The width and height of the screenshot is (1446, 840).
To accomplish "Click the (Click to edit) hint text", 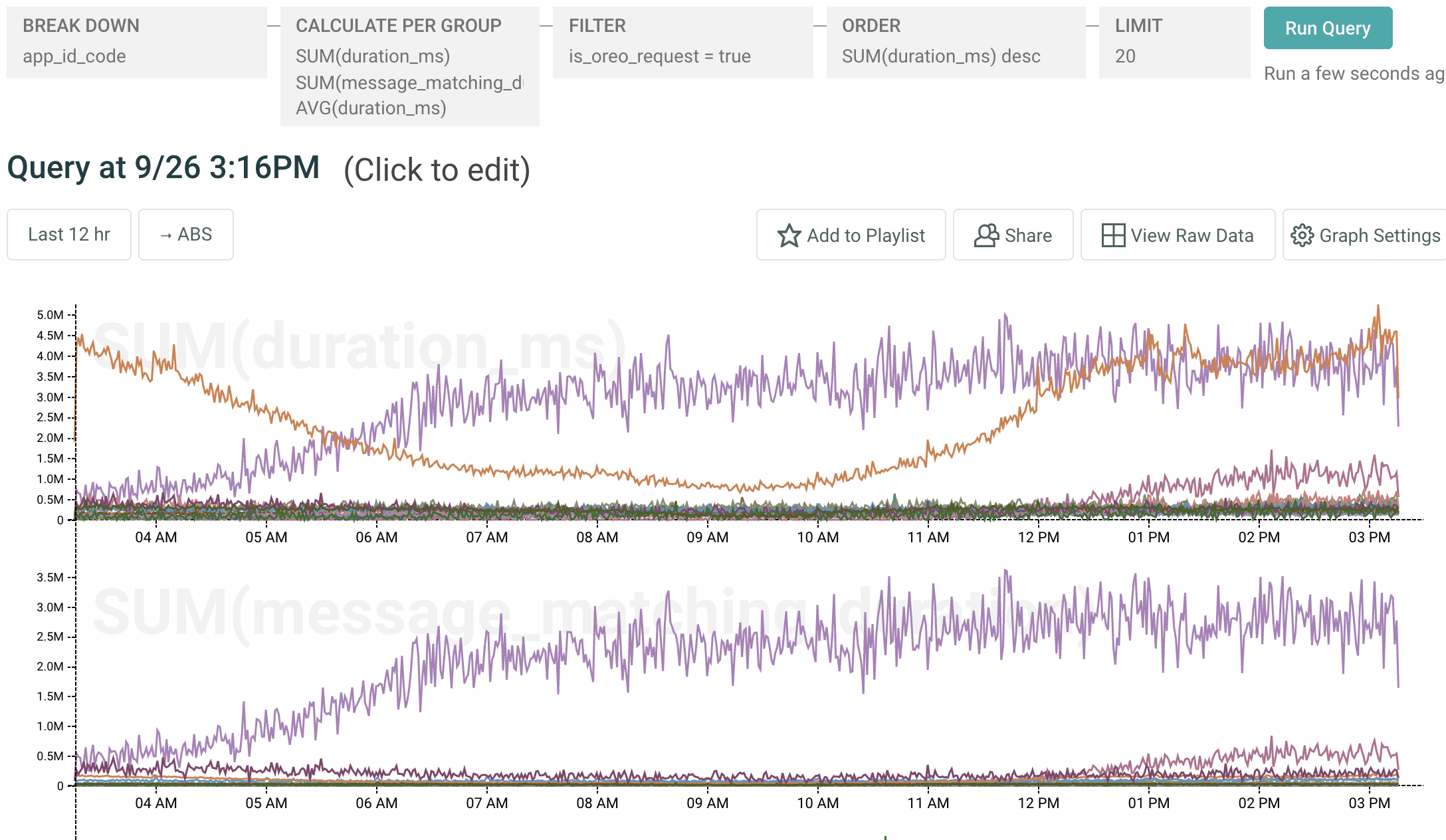I will pos(437,170).
